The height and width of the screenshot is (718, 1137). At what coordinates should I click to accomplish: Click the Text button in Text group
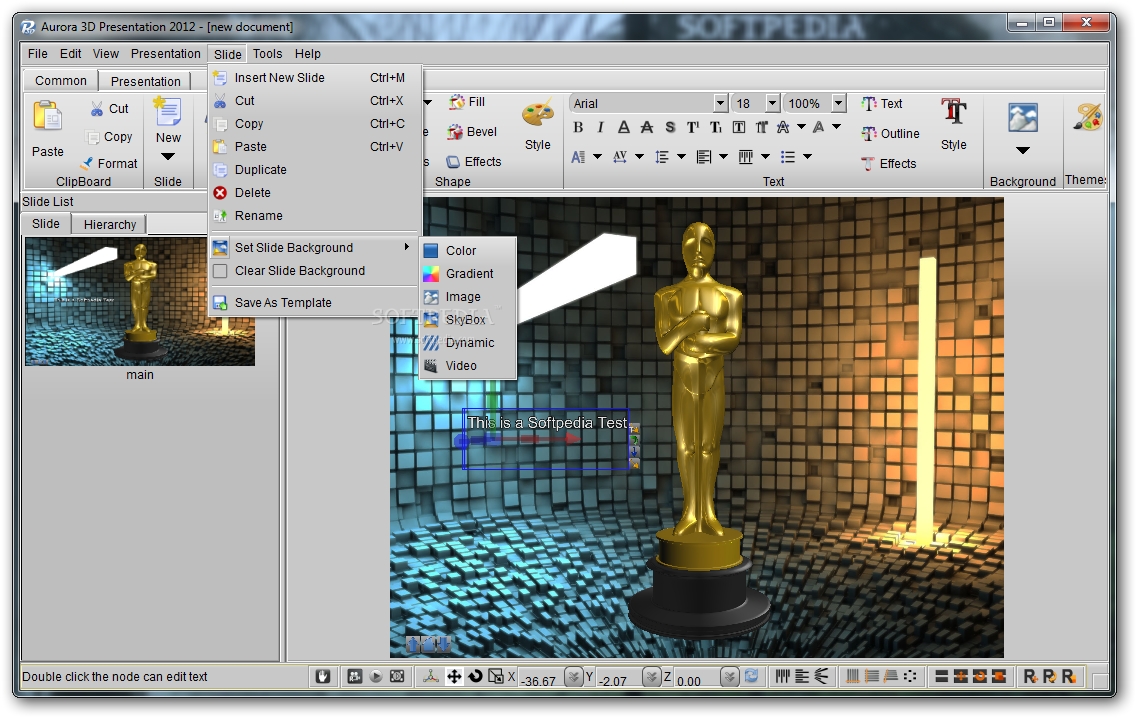[882, 104]
